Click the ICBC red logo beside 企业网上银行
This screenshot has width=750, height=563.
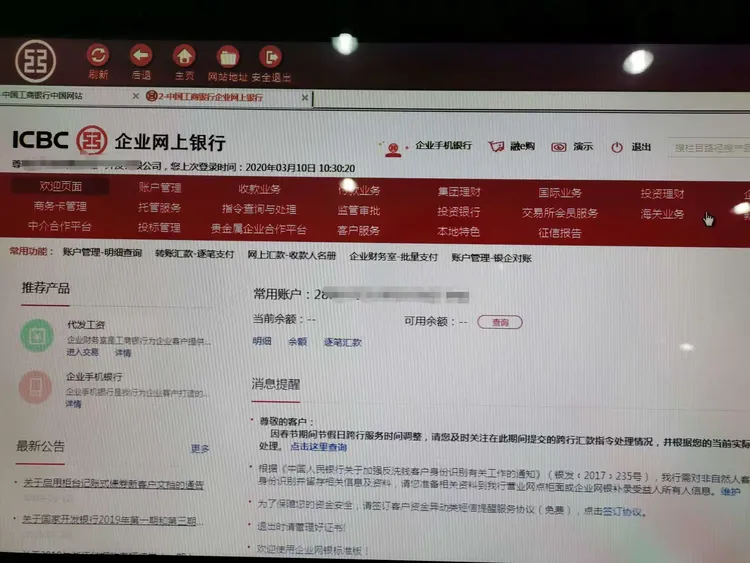pos(91,140)
